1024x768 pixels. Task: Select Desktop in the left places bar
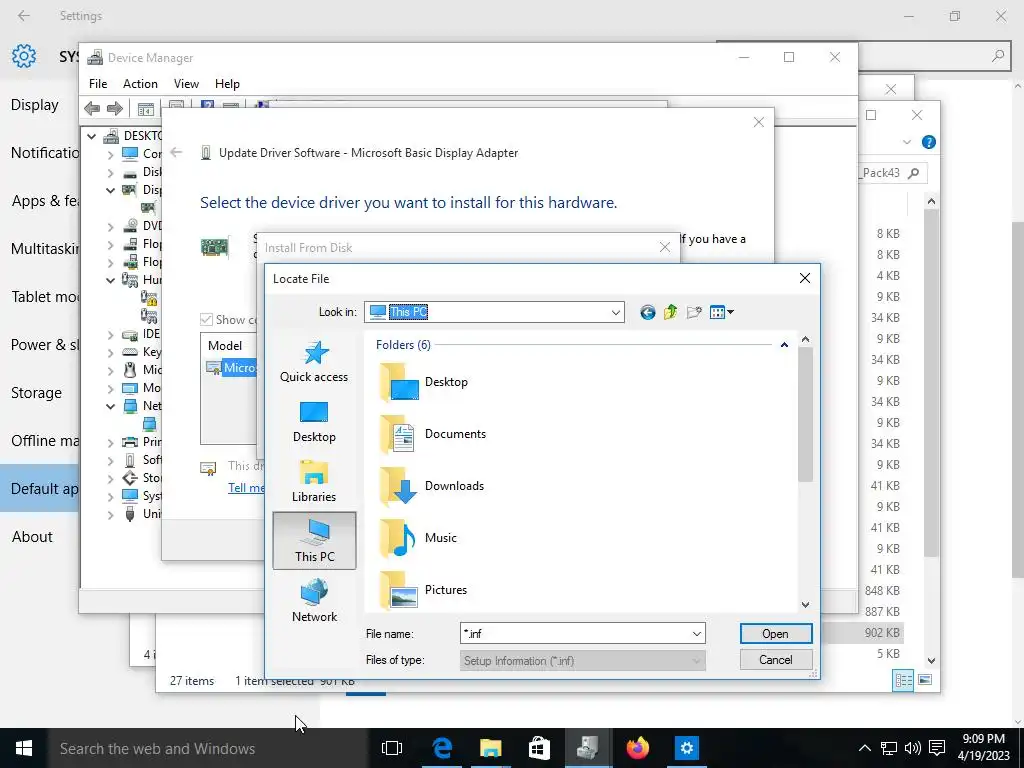[314, 422]
